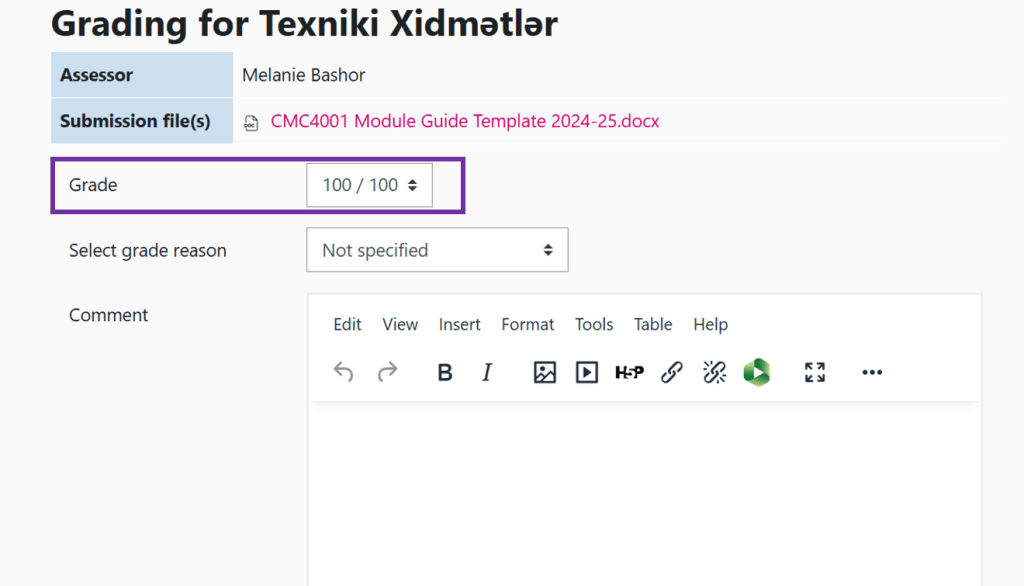Click the document file icon beside submission
This screenshot has width=1024, height=586.
point(251,122)
